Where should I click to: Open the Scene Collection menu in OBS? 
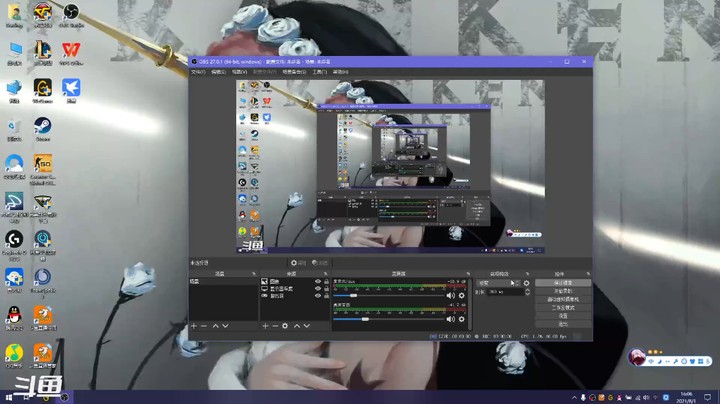pyautogui.click(x=294, y=72)
